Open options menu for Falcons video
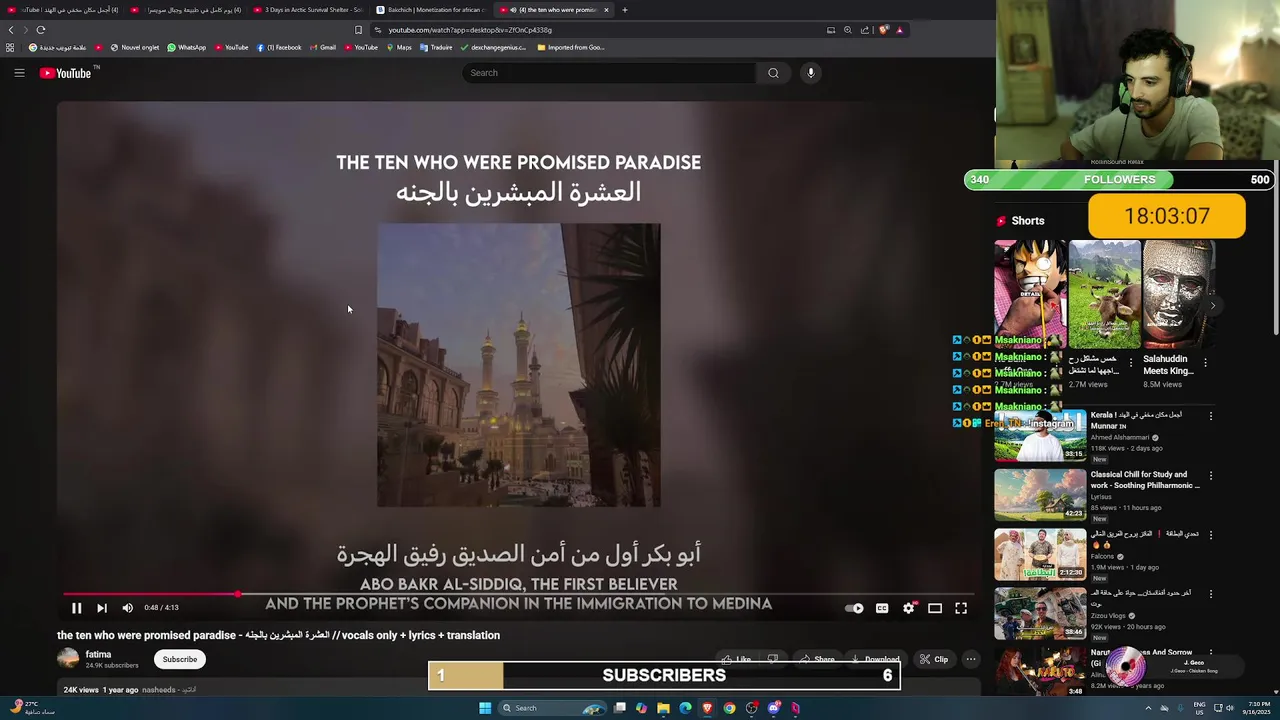 coord(1211,535)
